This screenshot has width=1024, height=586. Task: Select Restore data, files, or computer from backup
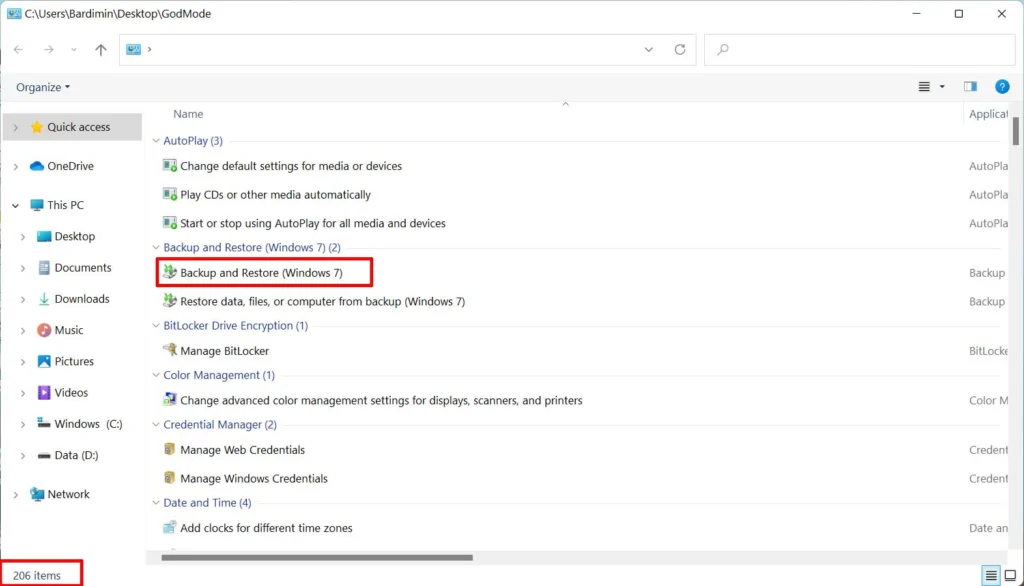323,302
